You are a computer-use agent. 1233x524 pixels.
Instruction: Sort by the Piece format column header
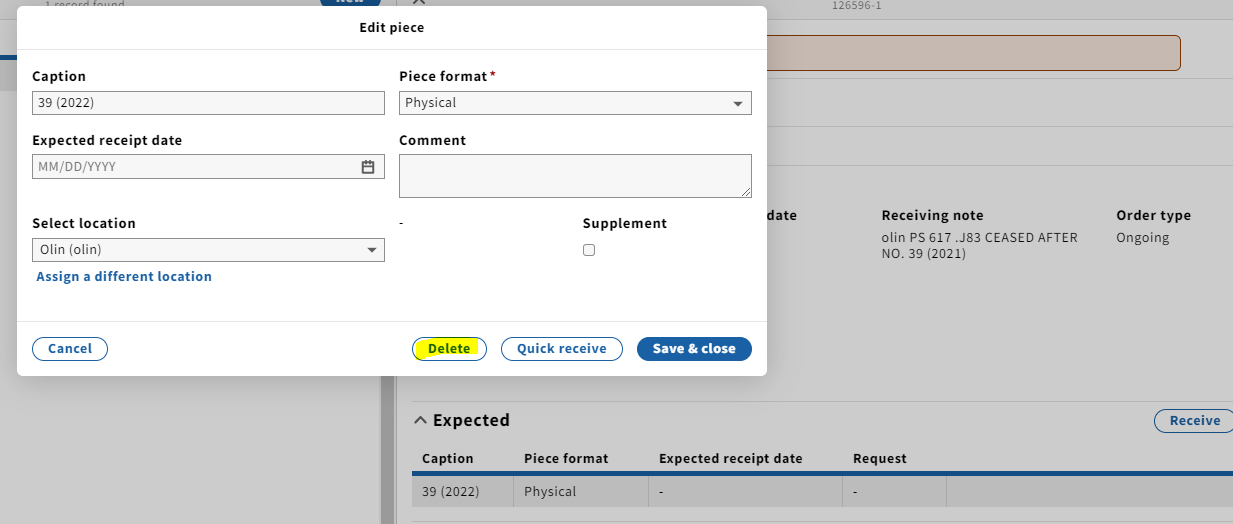pyautogui.click(x=566, y=459)
